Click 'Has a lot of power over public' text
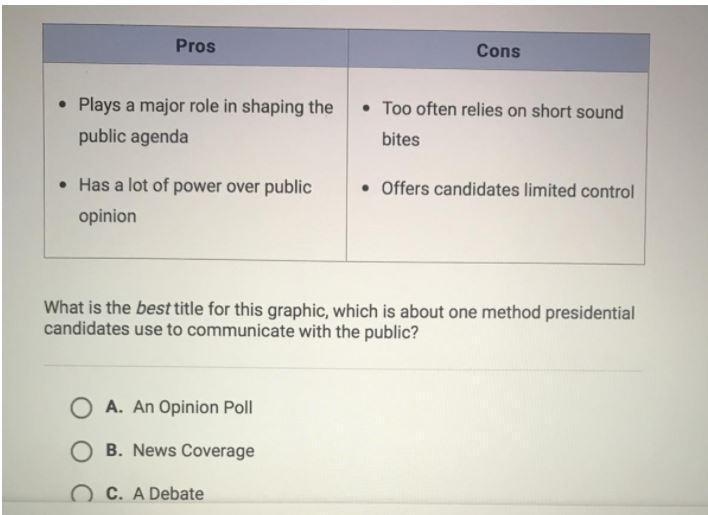 point(195,186)
